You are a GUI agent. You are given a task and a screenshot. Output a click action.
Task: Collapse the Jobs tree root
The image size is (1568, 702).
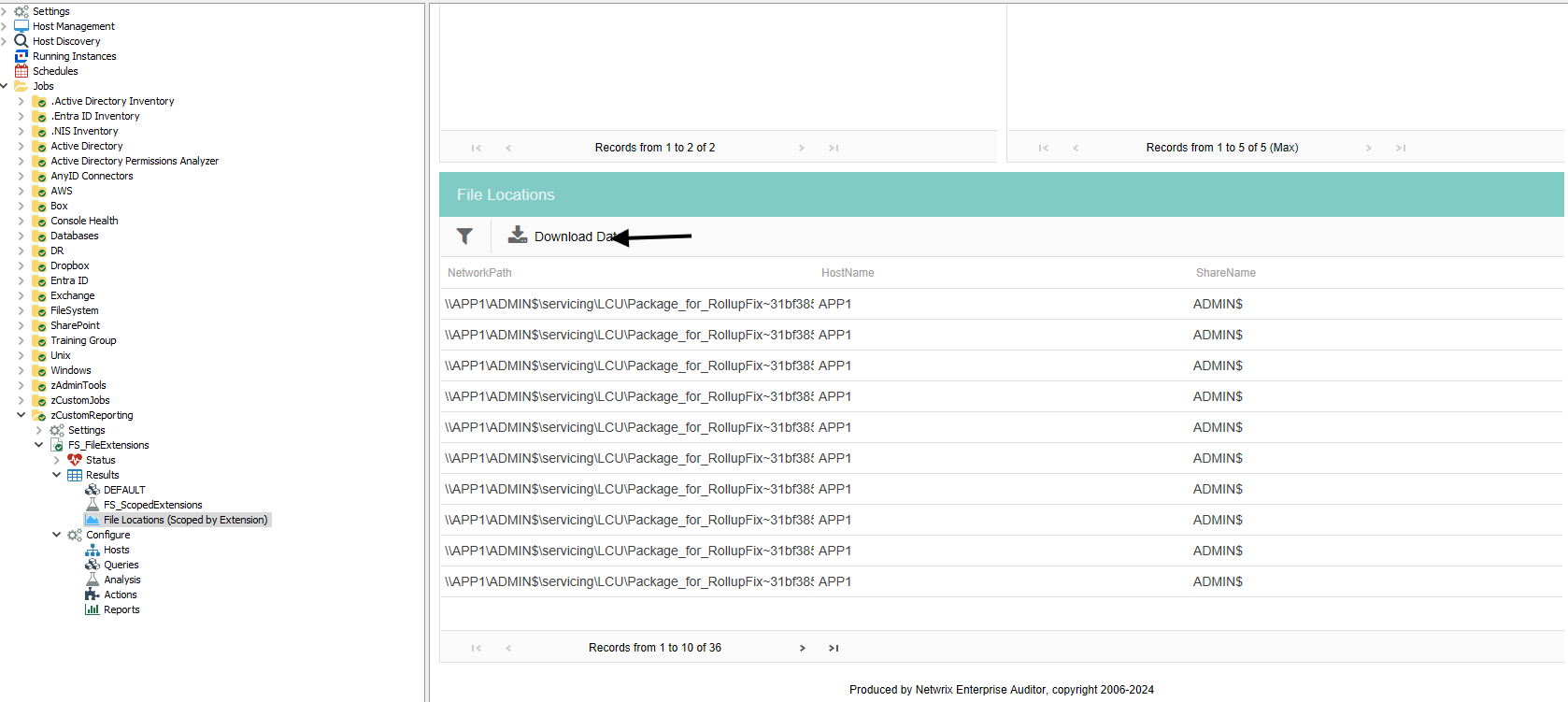4,86
